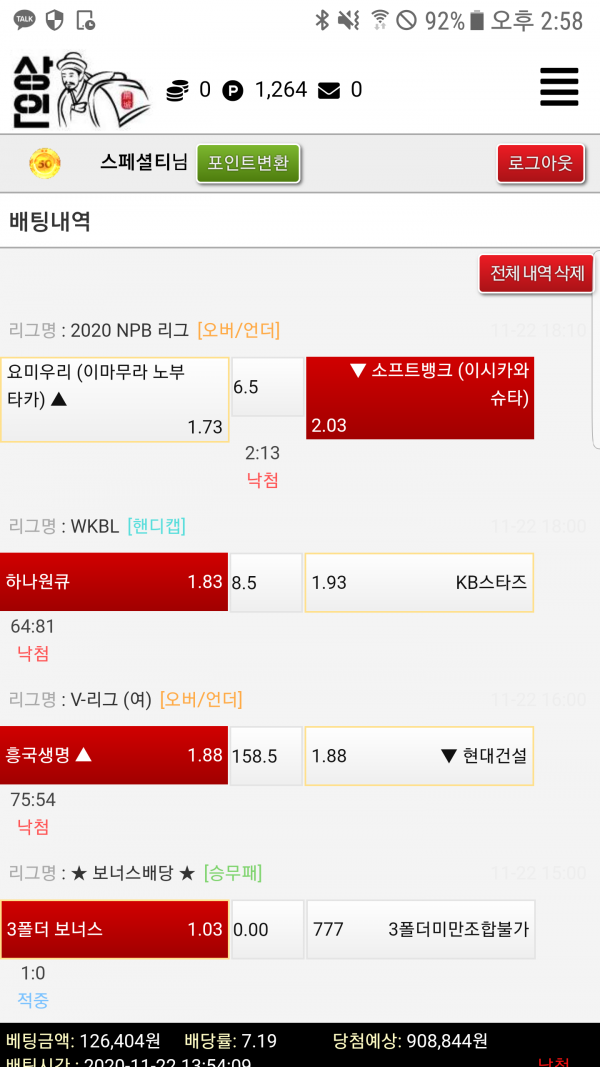
Task: Tap the KB스타즈 1.93 odds cell
Action: tap(419, 582)
